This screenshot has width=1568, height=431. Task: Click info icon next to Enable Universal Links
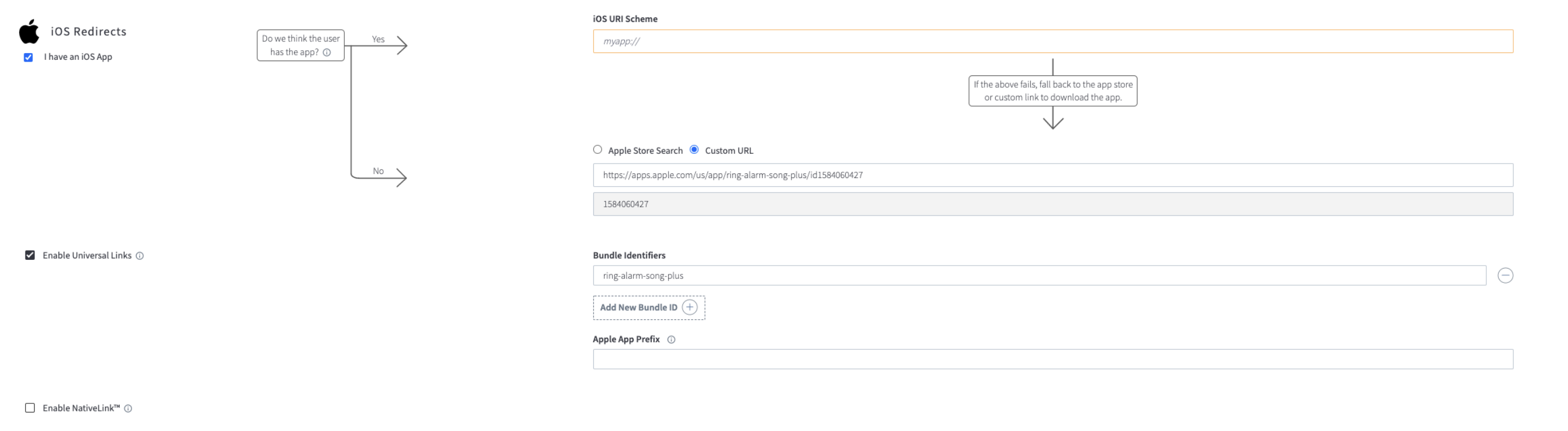tap(140, 256)
